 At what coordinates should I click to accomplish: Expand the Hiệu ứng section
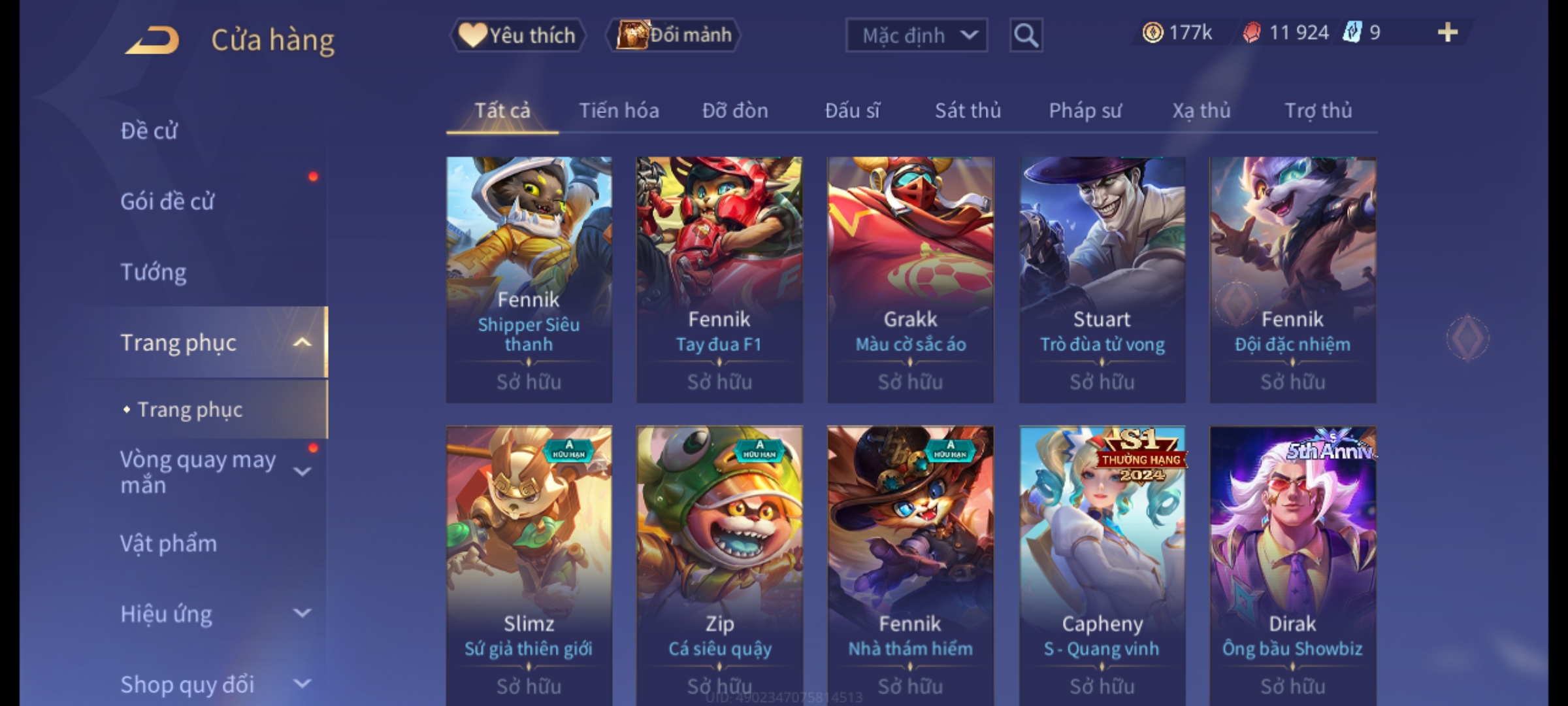point(302,613)
